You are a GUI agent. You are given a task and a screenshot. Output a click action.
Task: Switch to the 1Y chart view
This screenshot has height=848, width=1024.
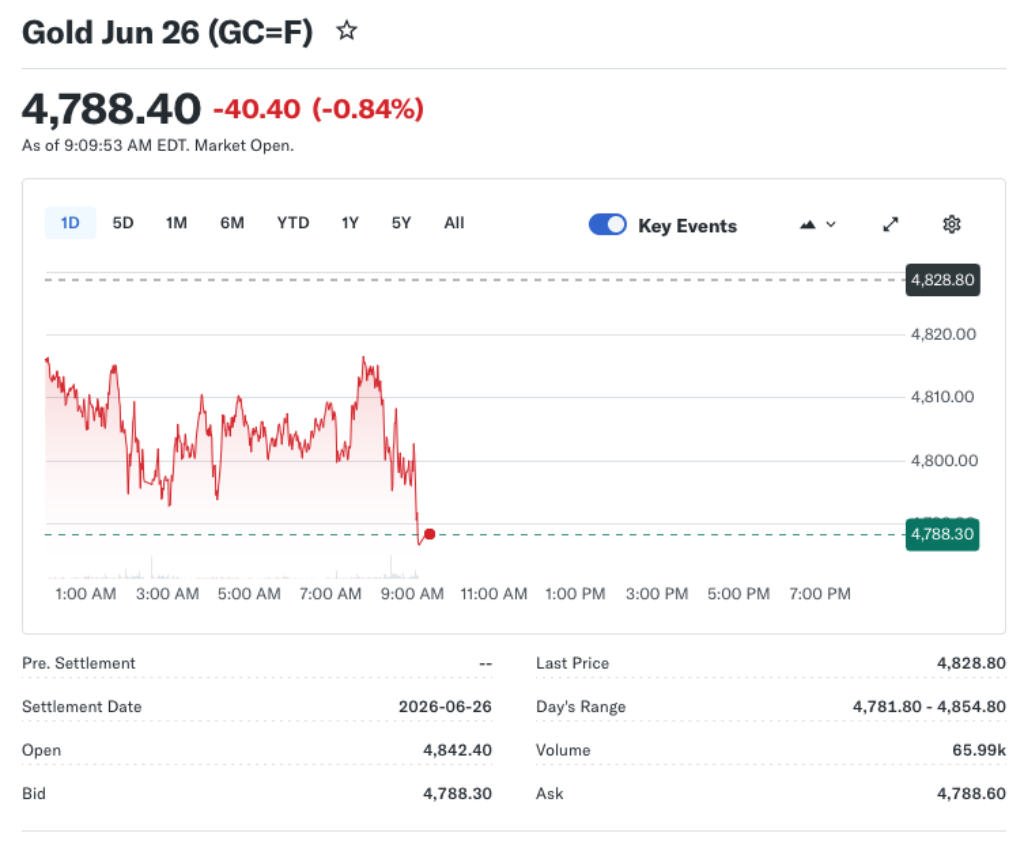[349, 223]
